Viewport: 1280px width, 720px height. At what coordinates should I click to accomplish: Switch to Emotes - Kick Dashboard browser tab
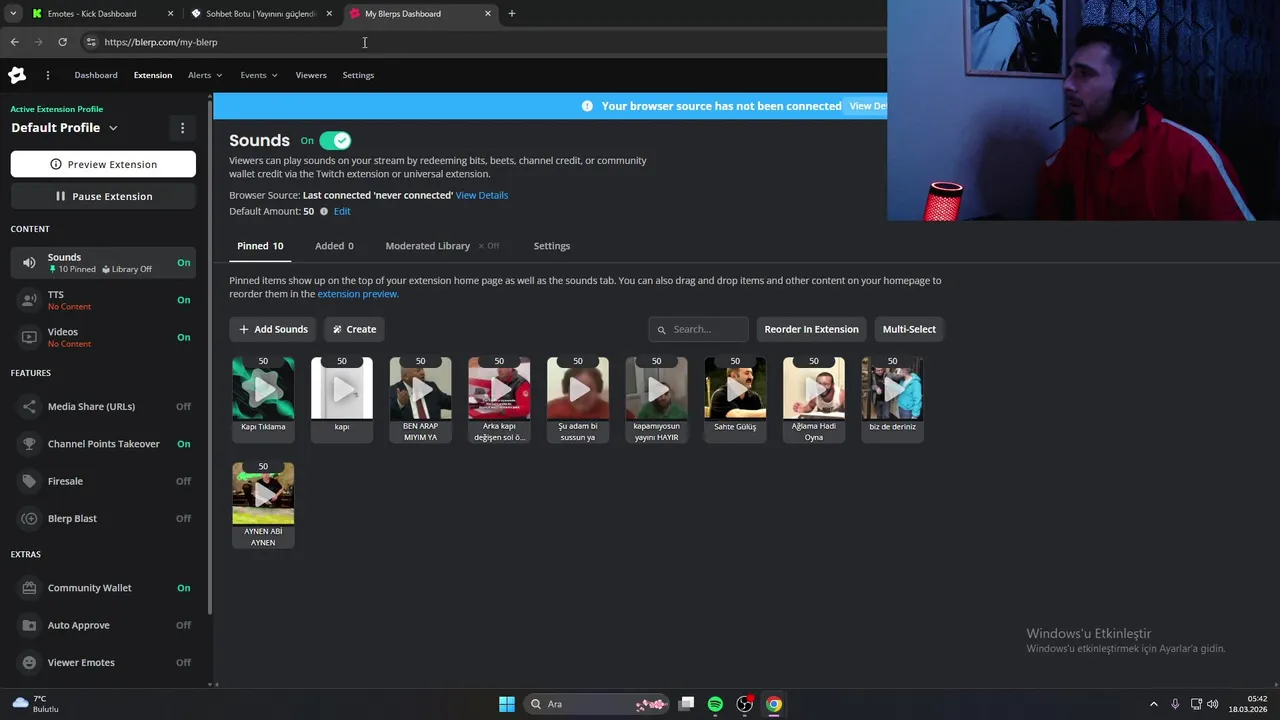click(102, 14)
